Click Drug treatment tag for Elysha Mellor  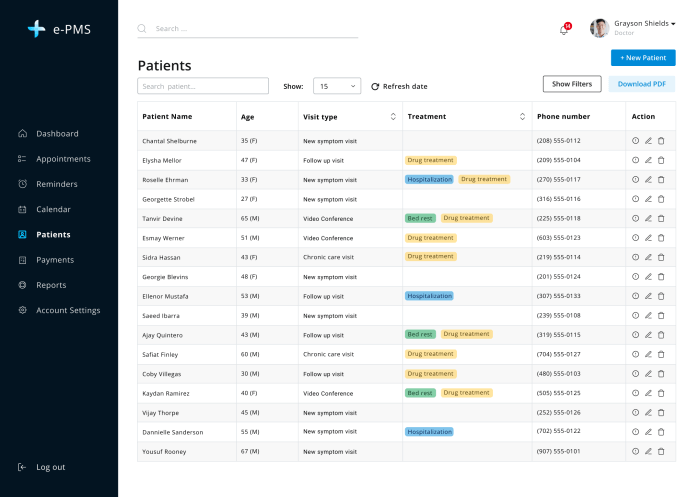[430, 160]
